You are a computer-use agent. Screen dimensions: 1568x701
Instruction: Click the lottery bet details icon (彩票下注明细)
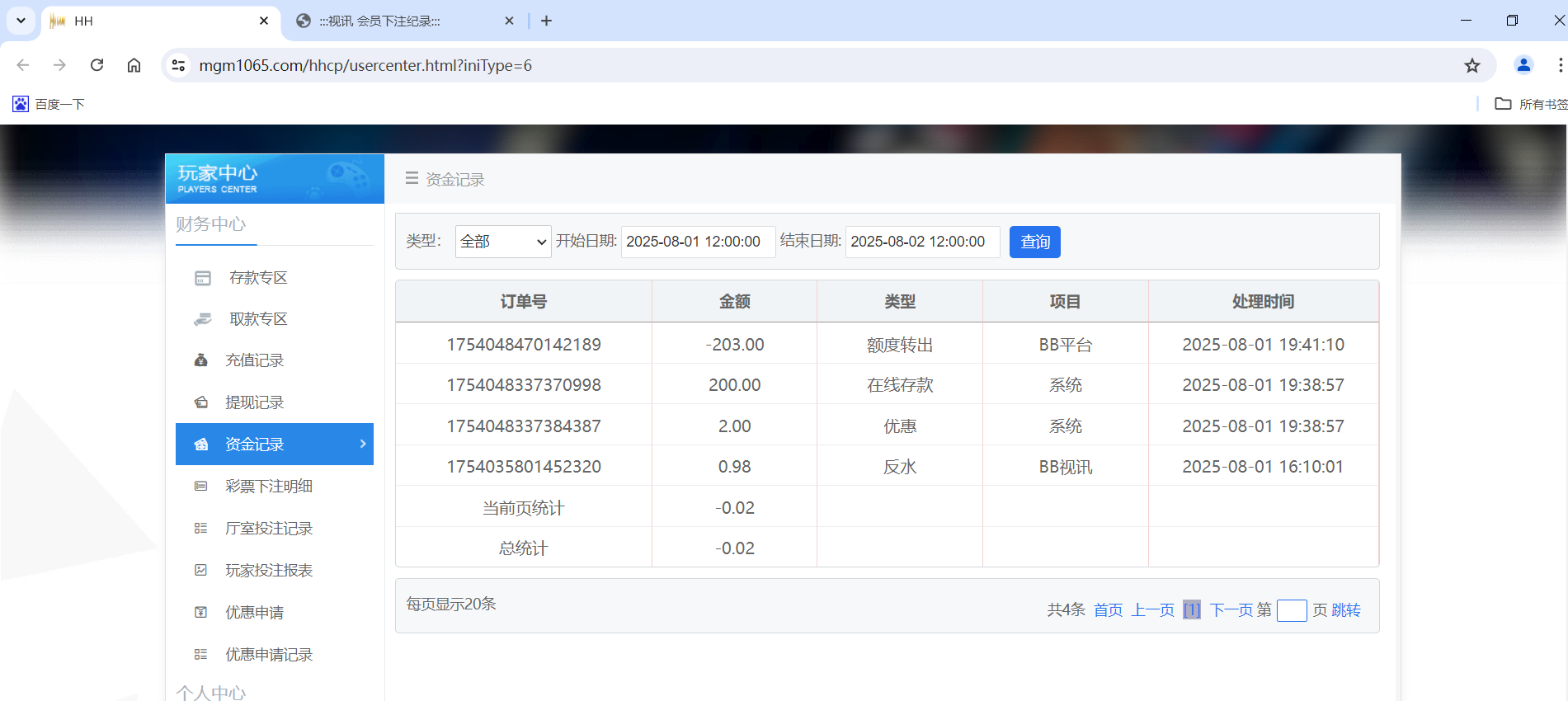(x=200, y=487)
